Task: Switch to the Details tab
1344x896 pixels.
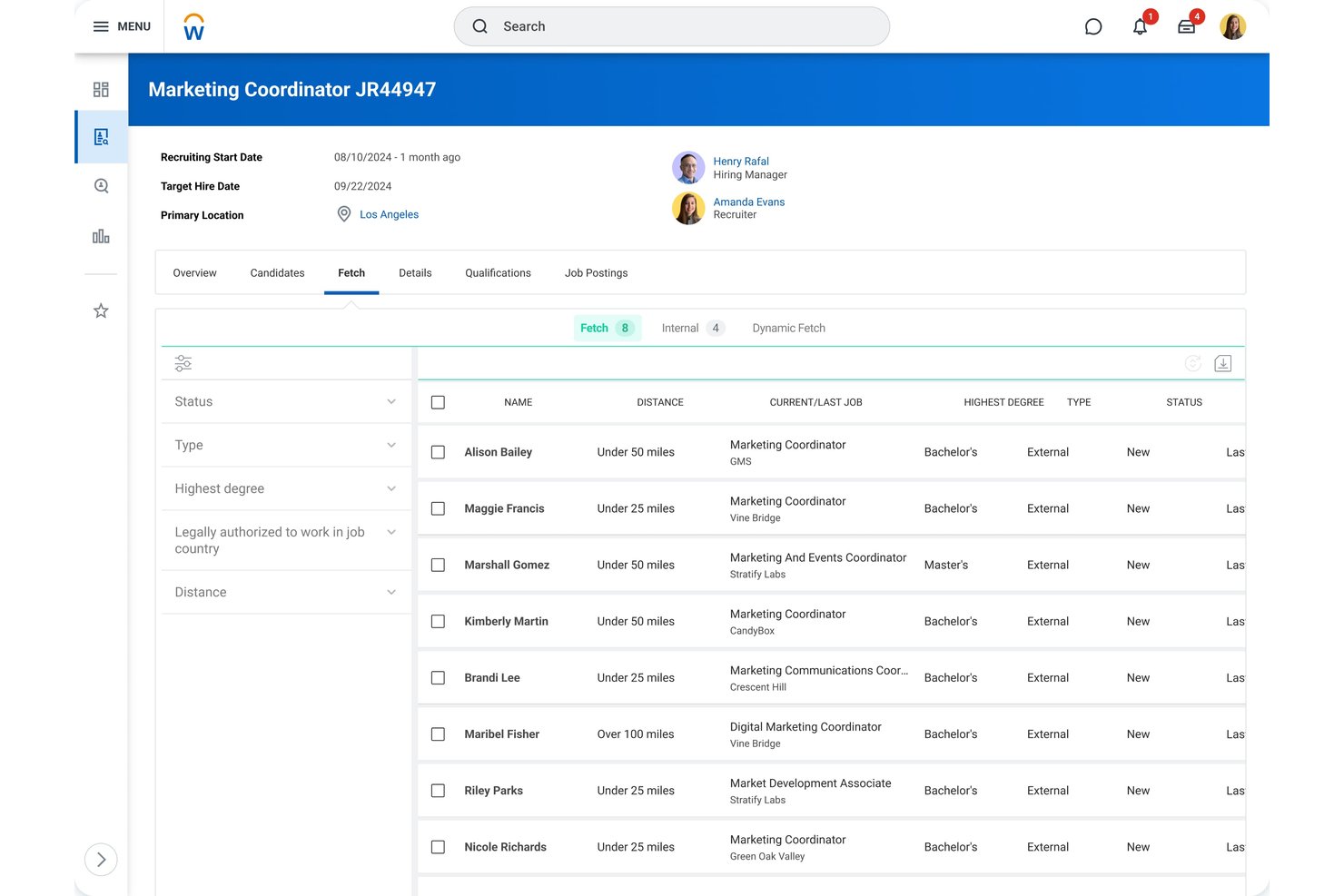Action: tap(415, 272)
